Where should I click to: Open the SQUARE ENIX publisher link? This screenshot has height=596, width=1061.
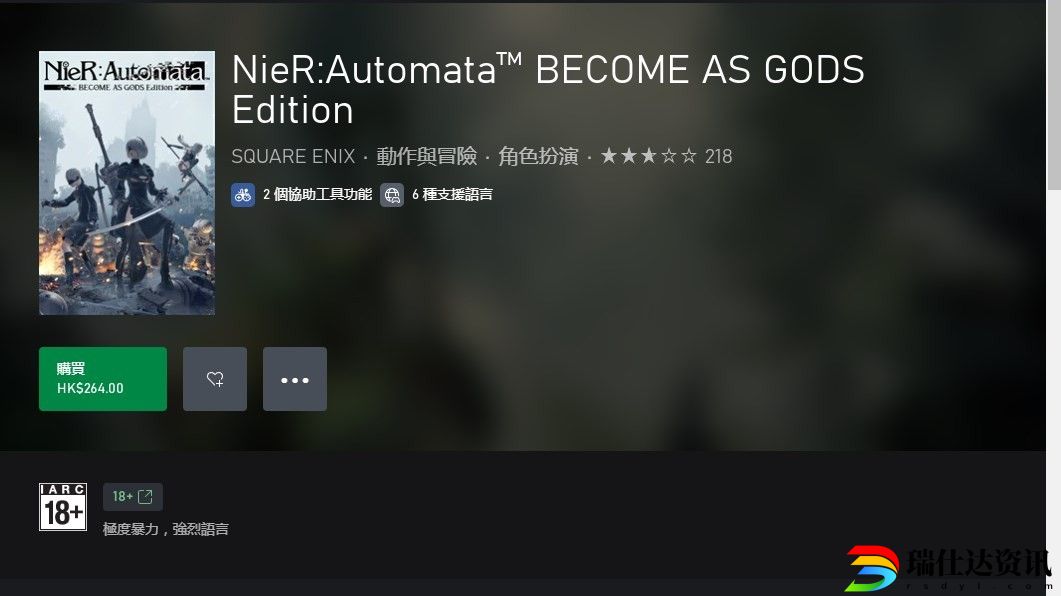click(x=293, y=156)
